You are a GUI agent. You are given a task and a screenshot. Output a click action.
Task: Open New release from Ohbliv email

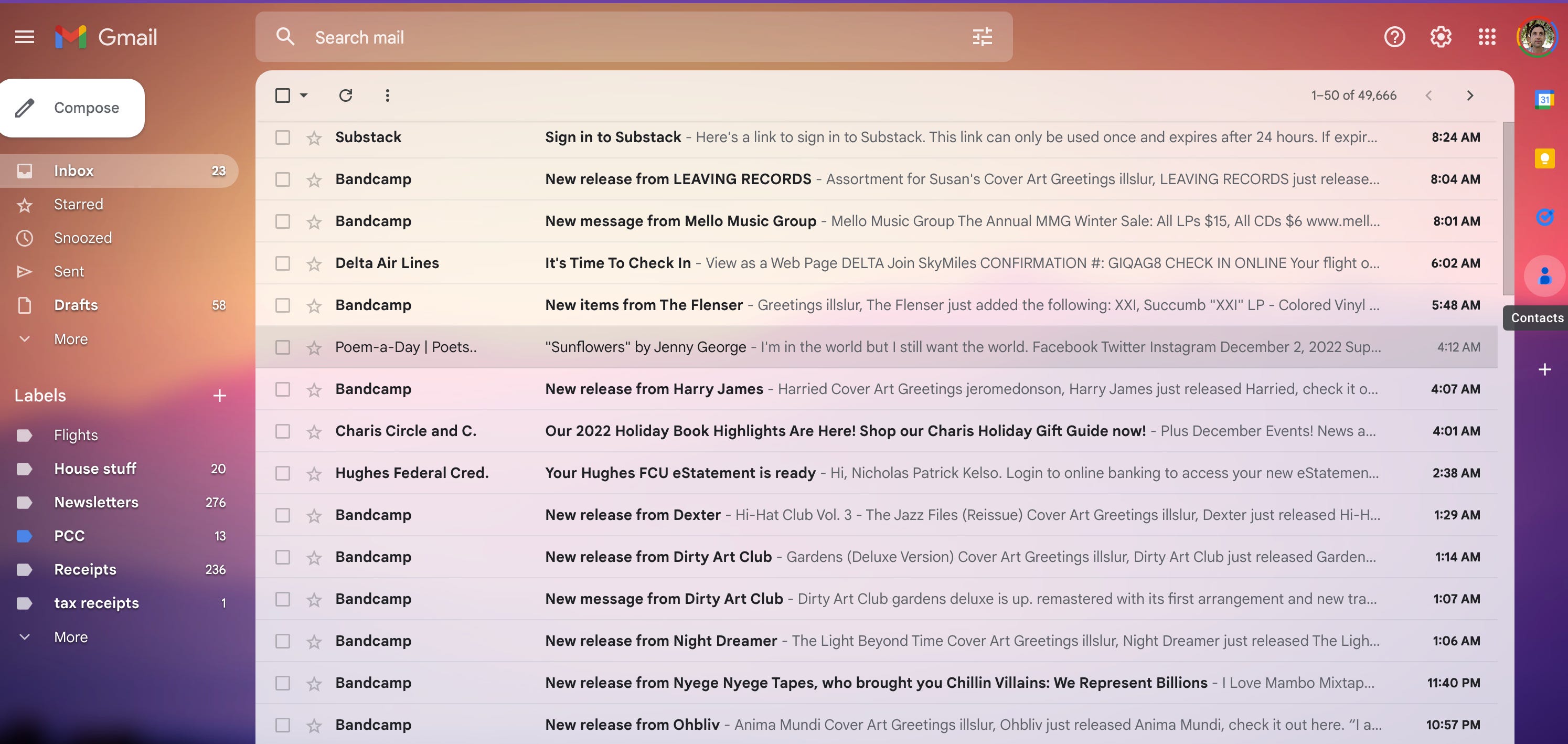click(x=876, y=725)
